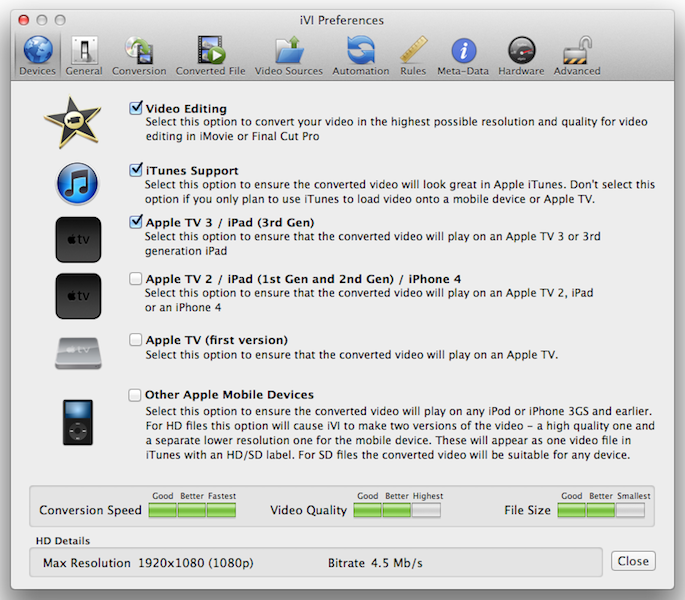
Task: Show the Meta-Data preferences
Action: click(x=464, y=54)
